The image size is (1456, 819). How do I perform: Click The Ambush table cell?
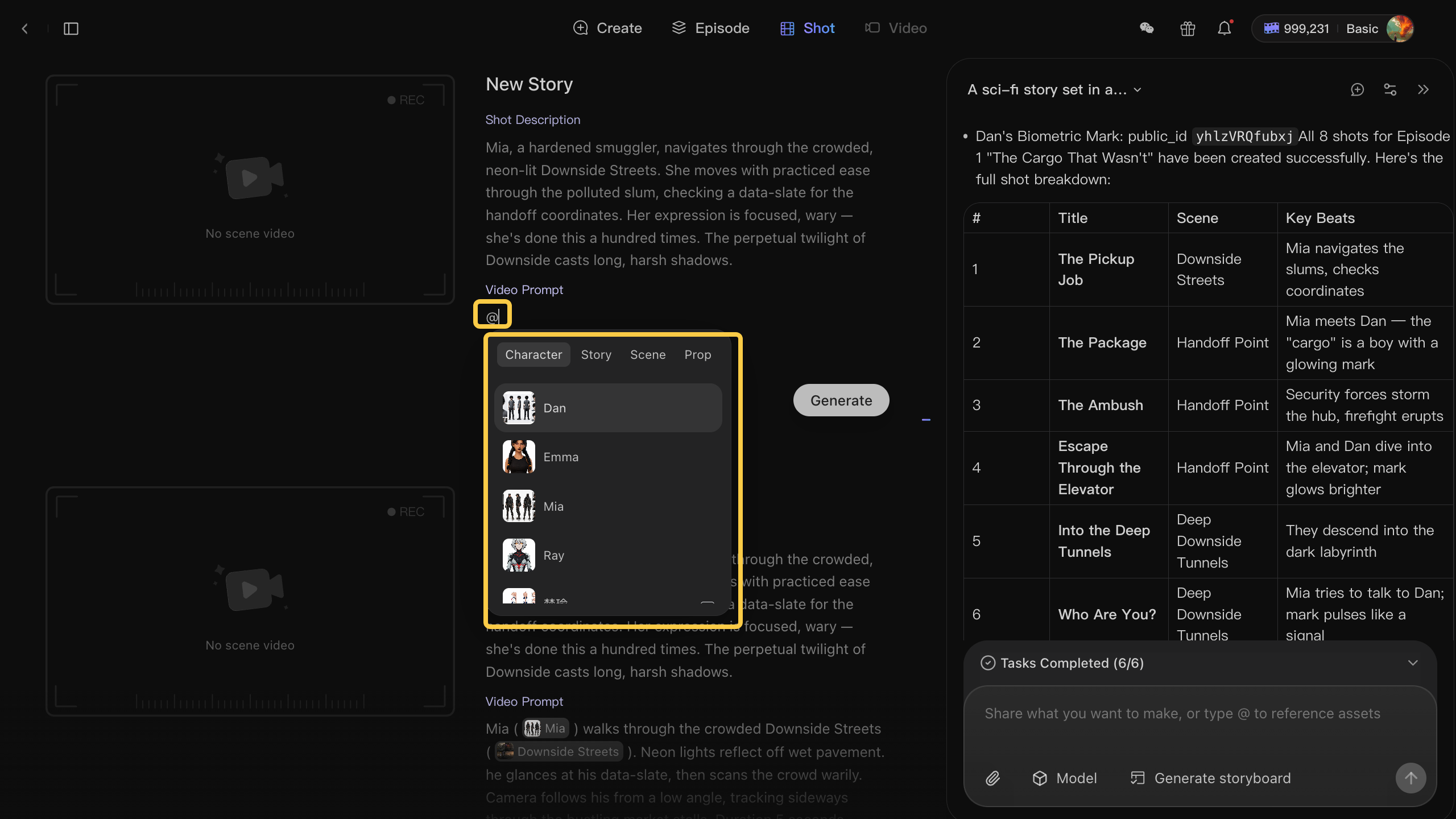(1108, 405)
